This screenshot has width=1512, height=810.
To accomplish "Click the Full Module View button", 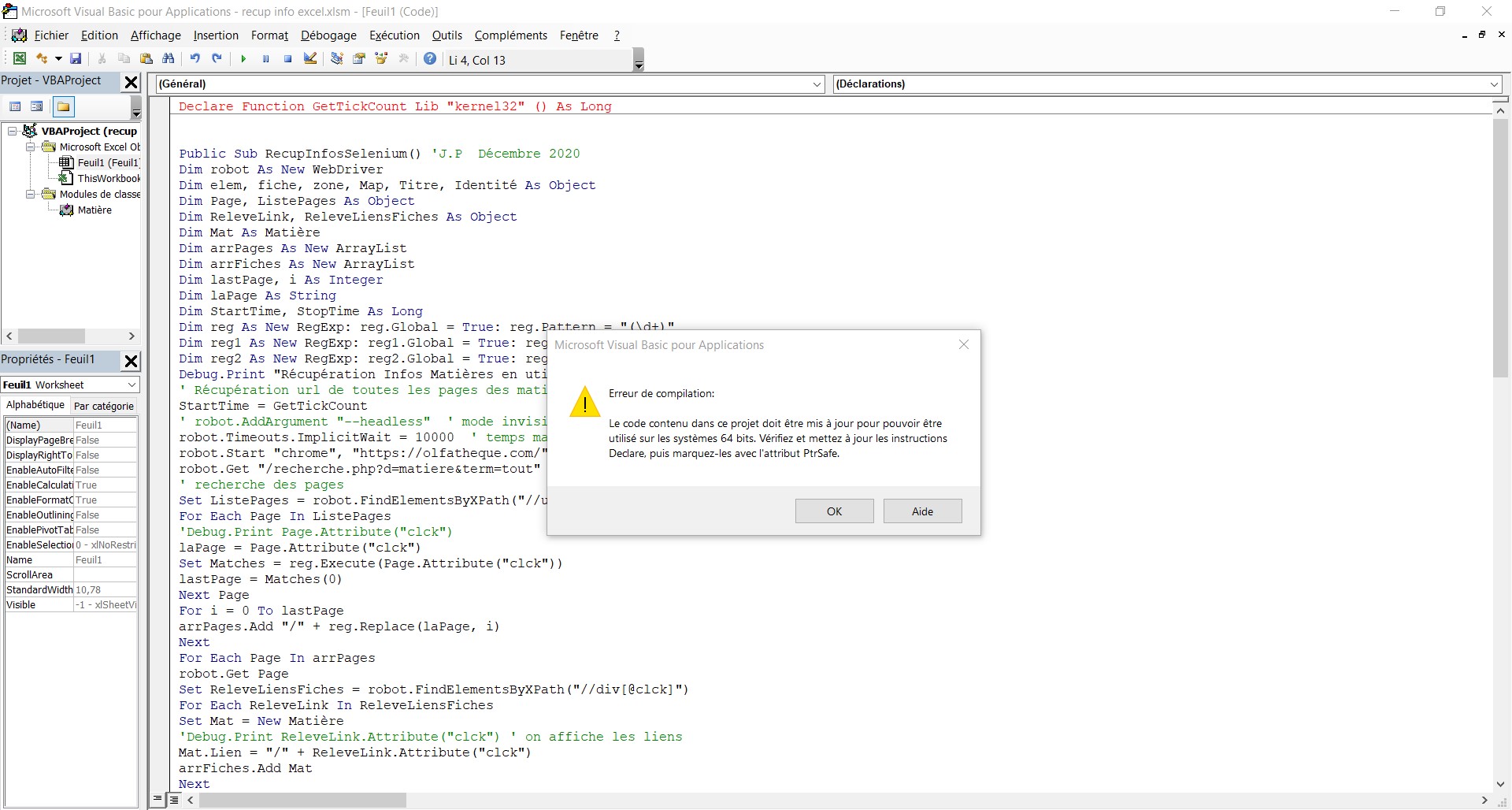I will pyautogui.click(x=174, y=800).
